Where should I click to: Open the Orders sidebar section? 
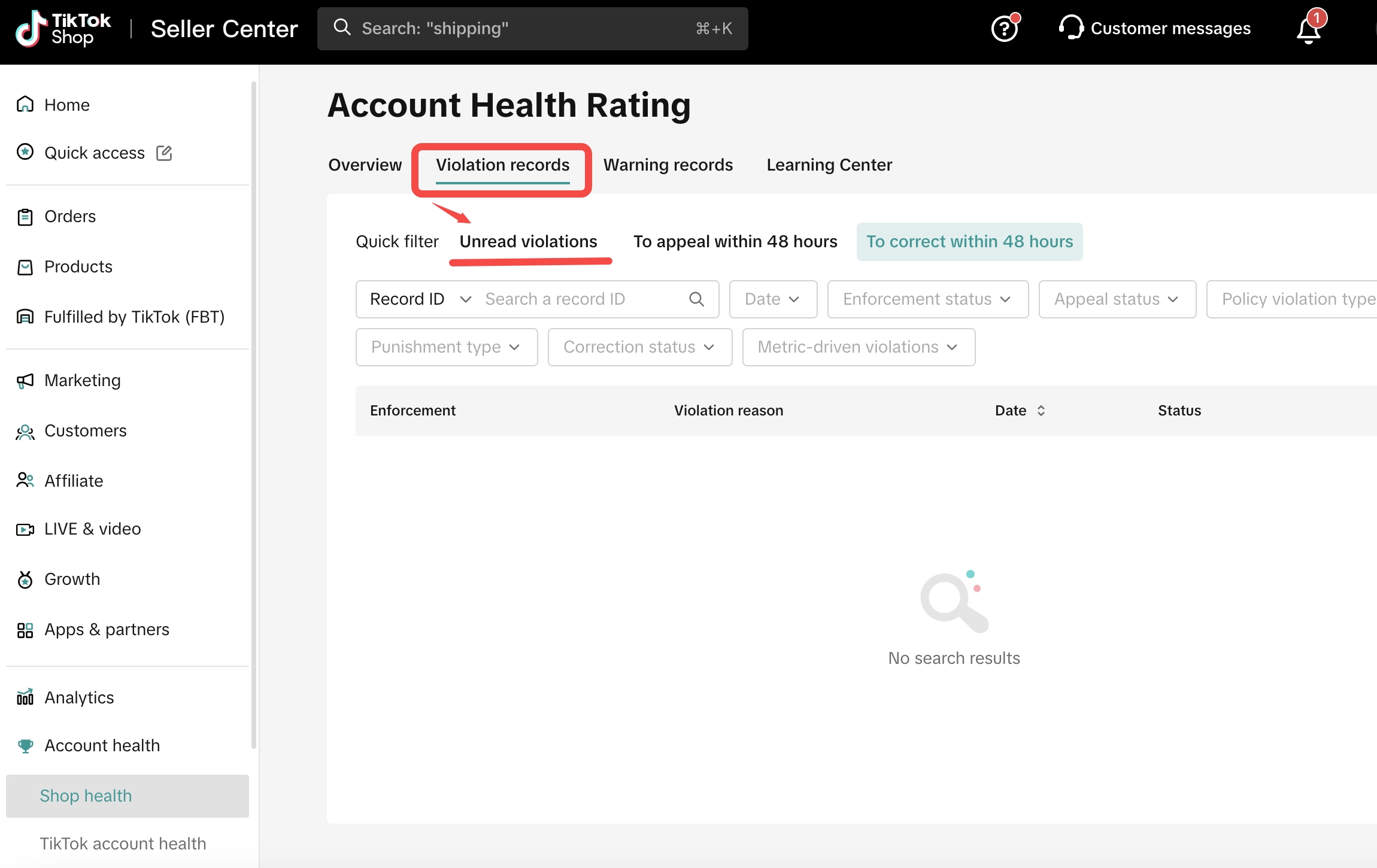[69, 217]
